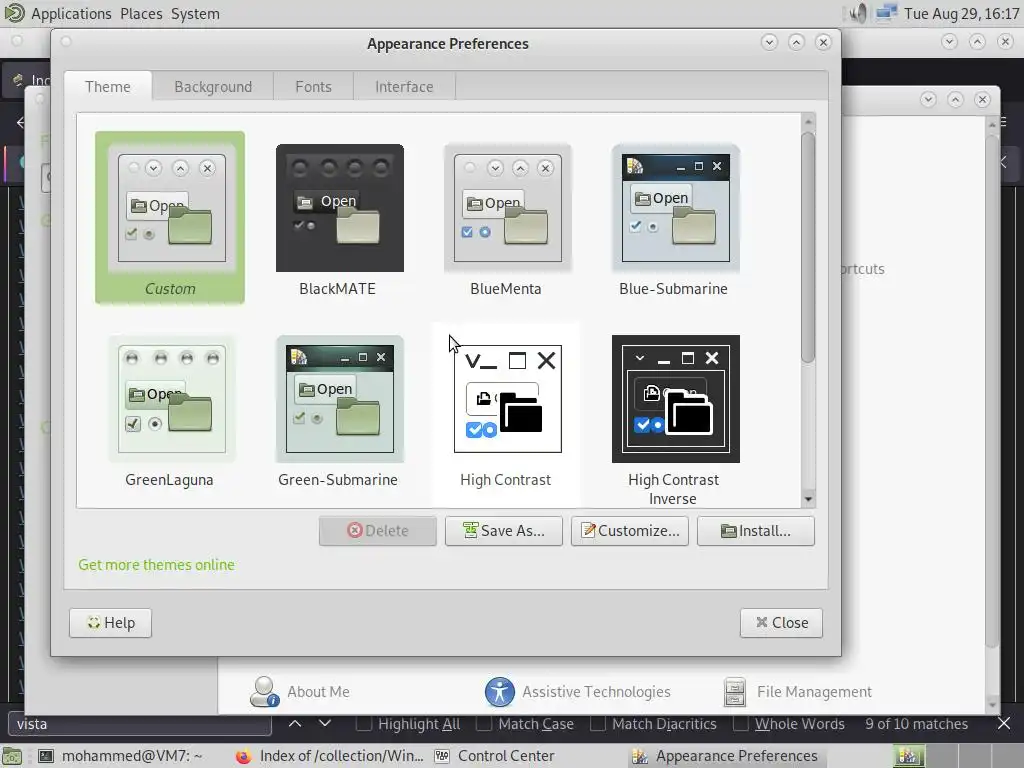
Task: Open File Management icon in Control Center
Action: 735,692
